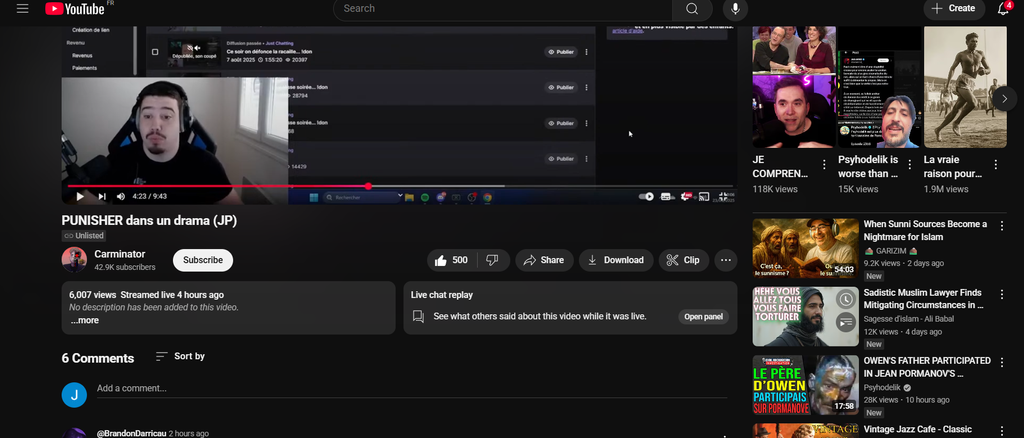The image size is (1024, 438).
Task: Open Psyhodelik is worse than video thumbnail
Action: pyautogui.click(x=879, y=87)
